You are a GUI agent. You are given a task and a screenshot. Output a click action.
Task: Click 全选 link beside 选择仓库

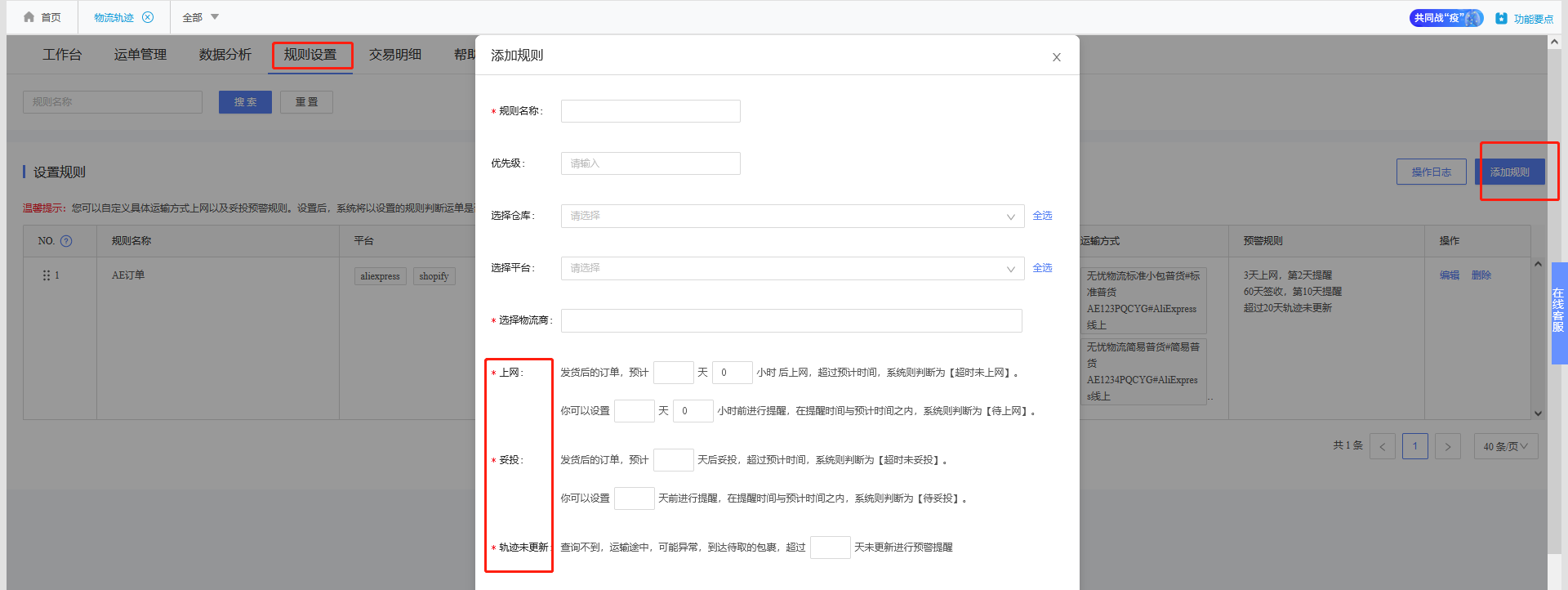[1042, 216]
